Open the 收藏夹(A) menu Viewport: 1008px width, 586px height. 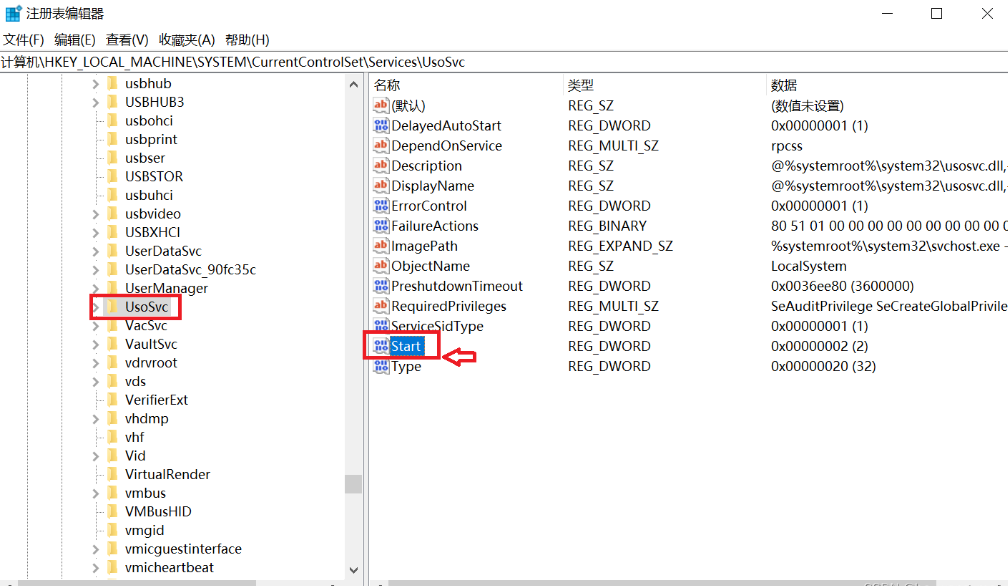click(x=187, y=40)
